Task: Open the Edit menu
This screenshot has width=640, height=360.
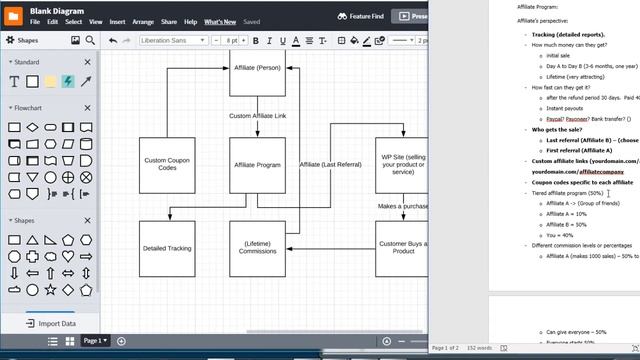Action: (x=52, y=22)
